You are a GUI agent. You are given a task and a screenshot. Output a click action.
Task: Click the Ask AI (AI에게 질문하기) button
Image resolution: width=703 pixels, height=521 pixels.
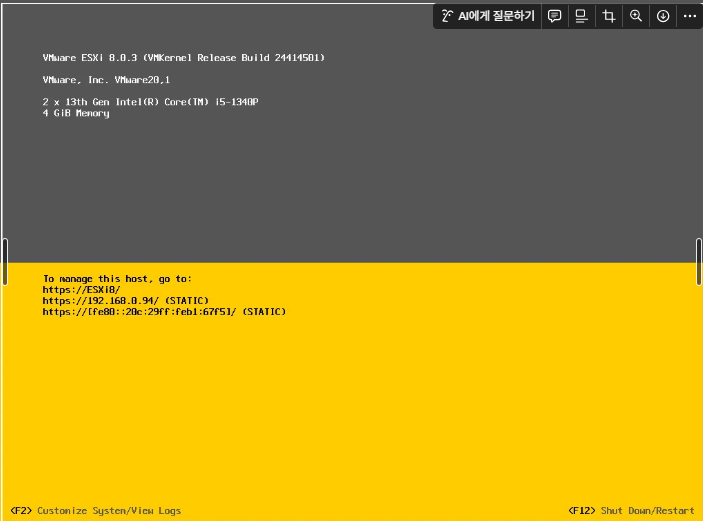(488, 16)
